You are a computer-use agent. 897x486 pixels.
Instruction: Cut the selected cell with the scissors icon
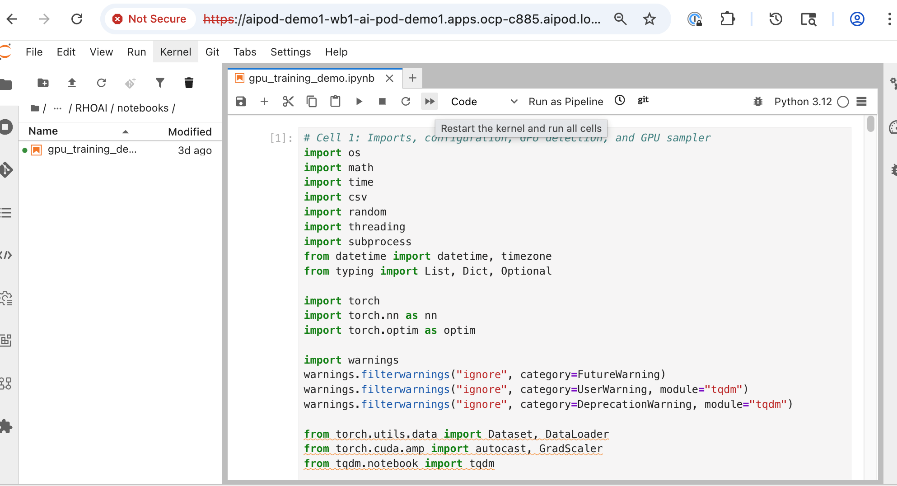(288, 101)
